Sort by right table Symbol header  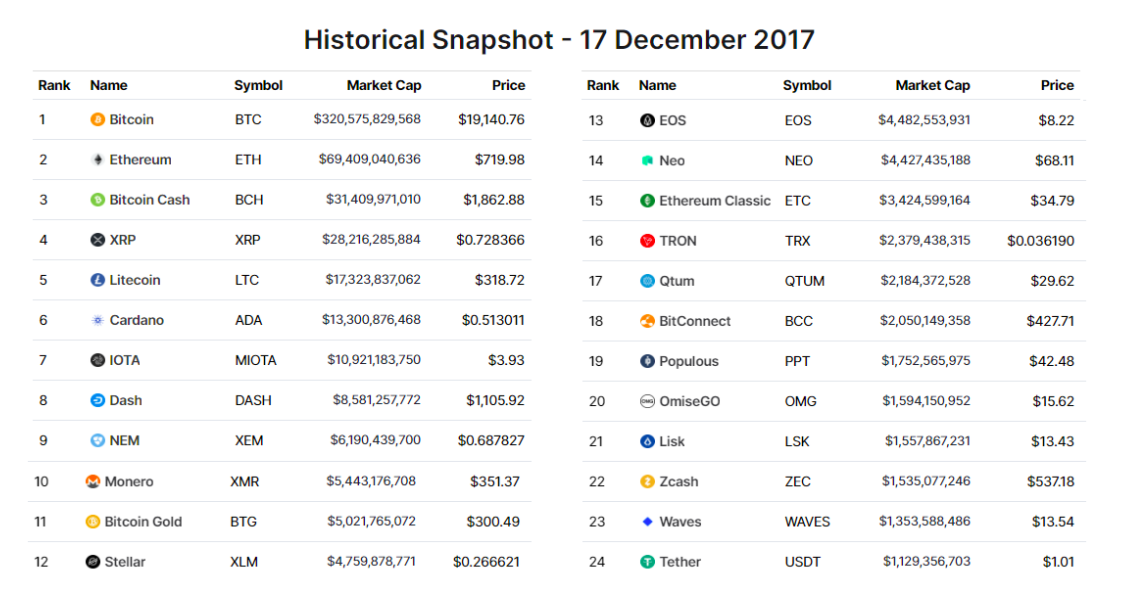(807, 86)
